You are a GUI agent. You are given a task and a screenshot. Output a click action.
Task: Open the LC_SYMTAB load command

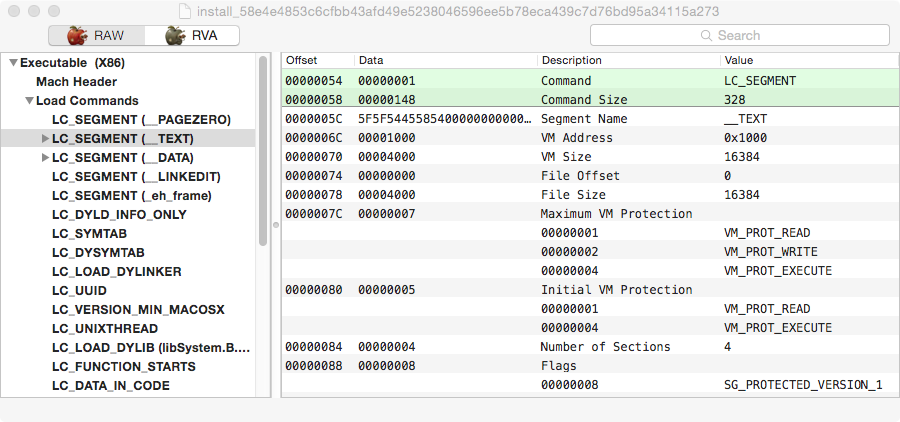pyautogui.click(x=89, y=234)
